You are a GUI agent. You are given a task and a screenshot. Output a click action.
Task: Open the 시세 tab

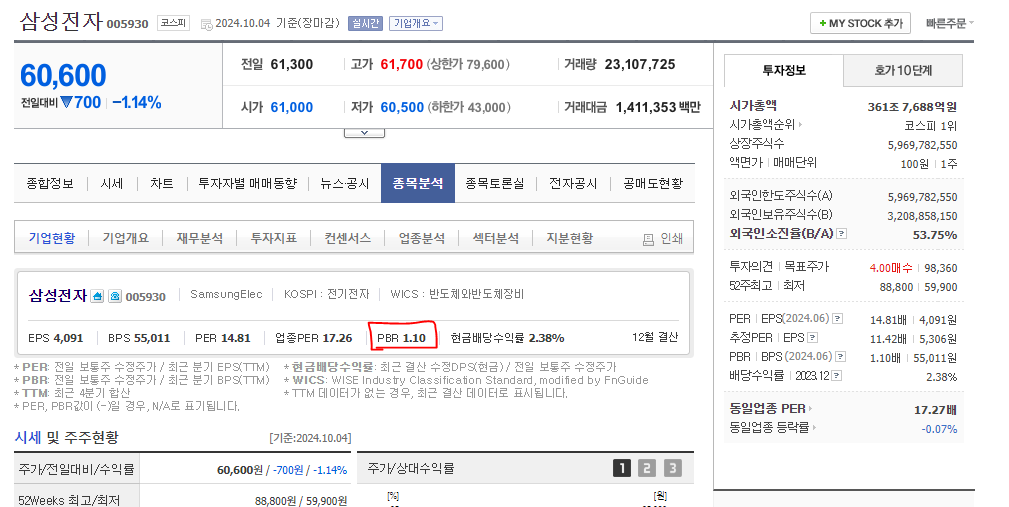tap(112, 183)
